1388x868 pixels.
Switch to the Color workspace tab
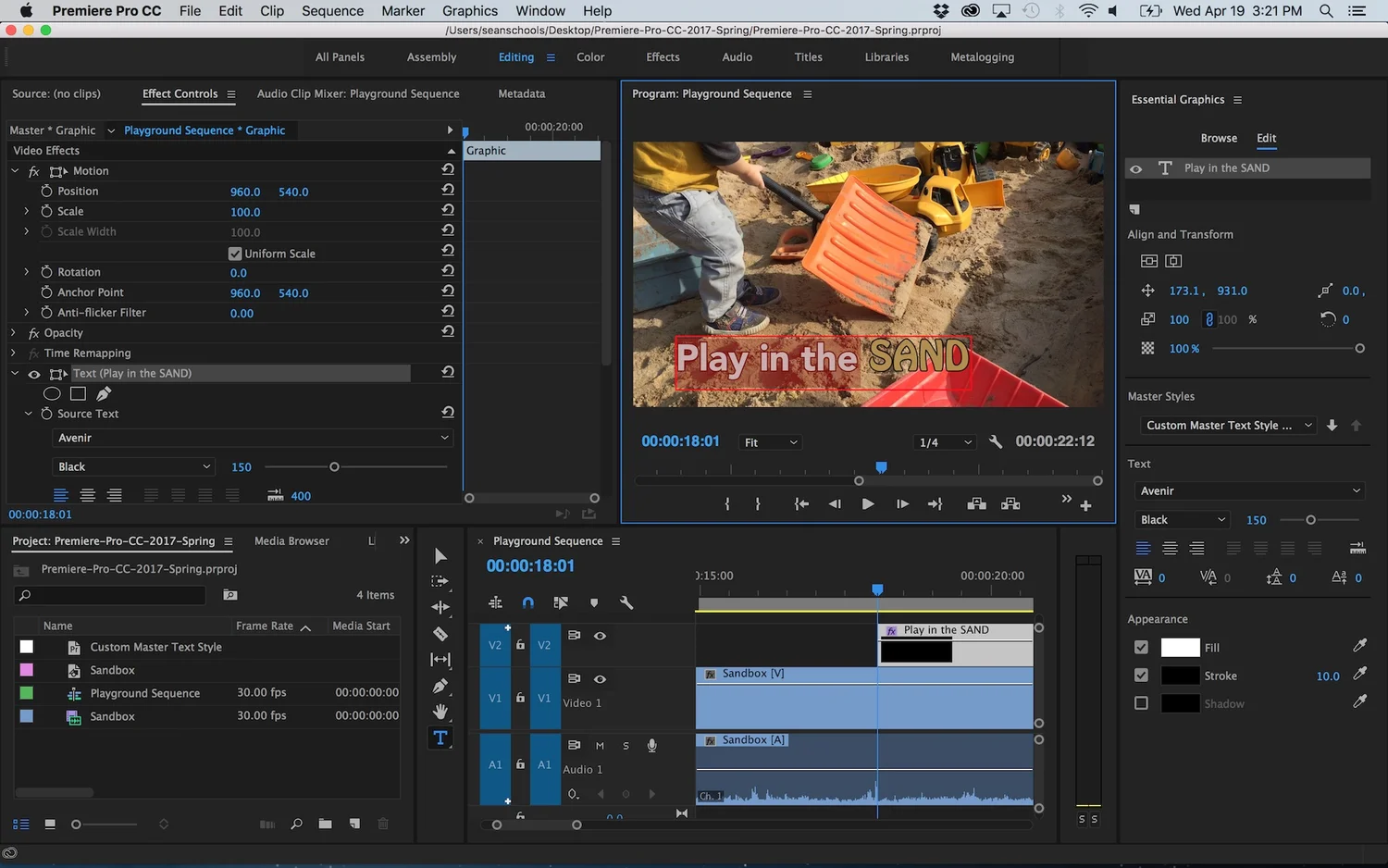pyautogui.click(x=590, y=57)
